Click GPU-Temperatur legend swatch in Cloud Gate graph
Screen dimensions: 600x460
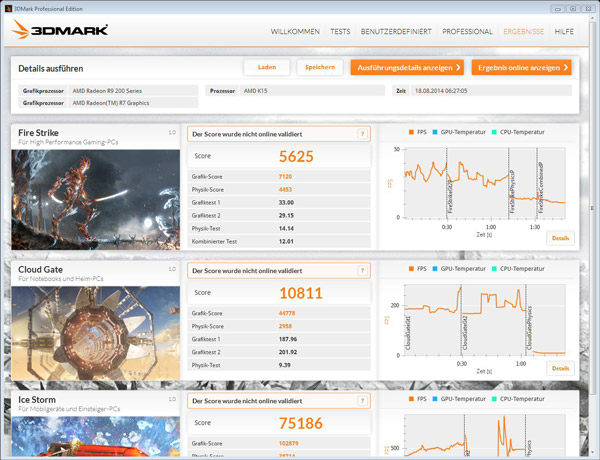click(x=435, y=269)
